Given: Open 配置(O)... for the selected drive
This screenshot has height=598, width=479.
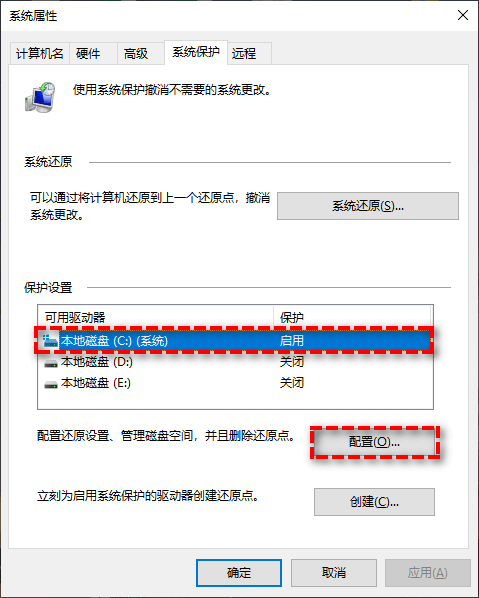Looking at the screenshot, I should (374, 442).
